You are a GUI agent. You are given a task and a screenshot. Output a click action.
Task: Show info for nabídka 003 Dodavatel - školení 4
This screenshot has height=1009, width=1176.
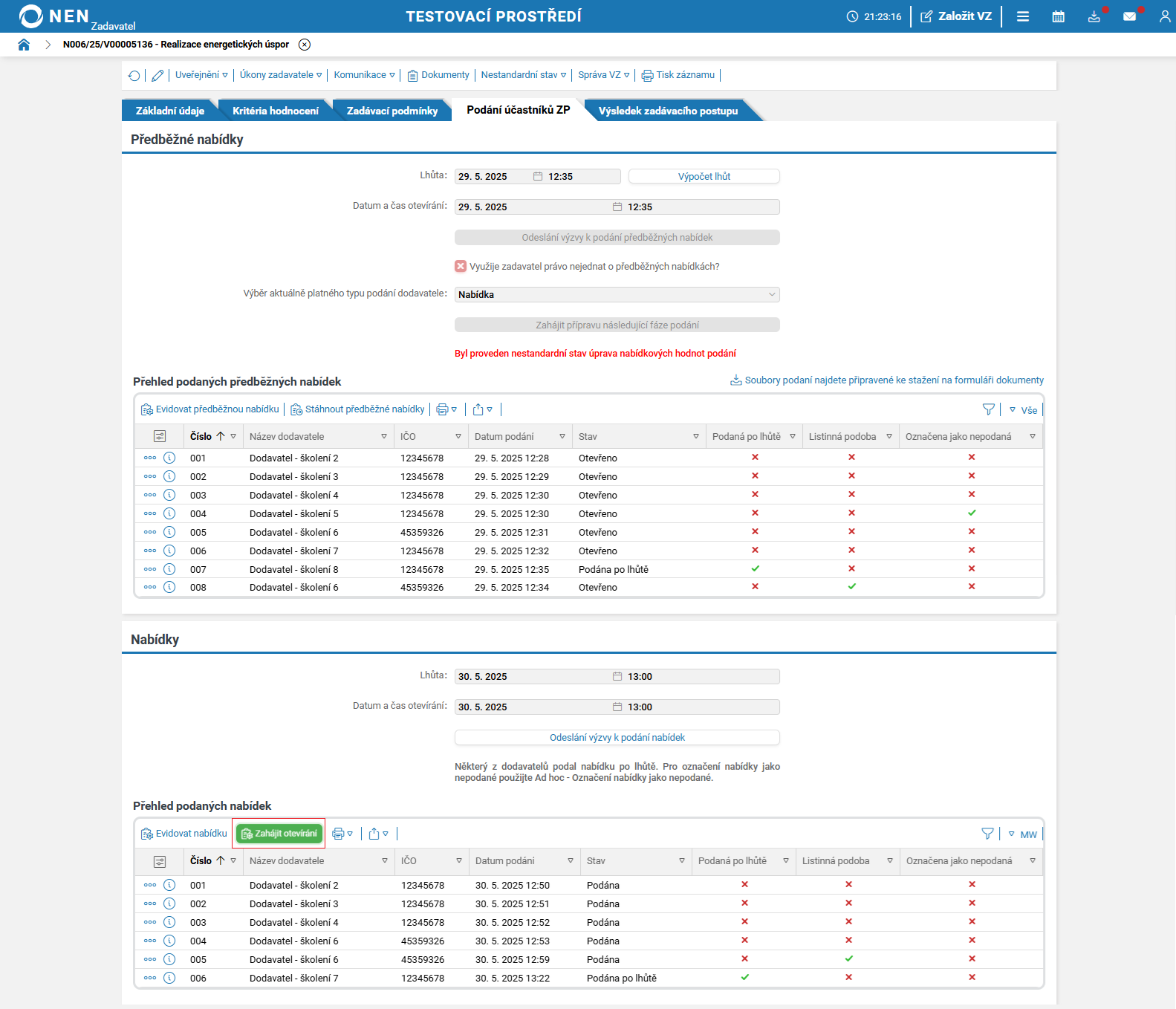click(x=169, y=922)
